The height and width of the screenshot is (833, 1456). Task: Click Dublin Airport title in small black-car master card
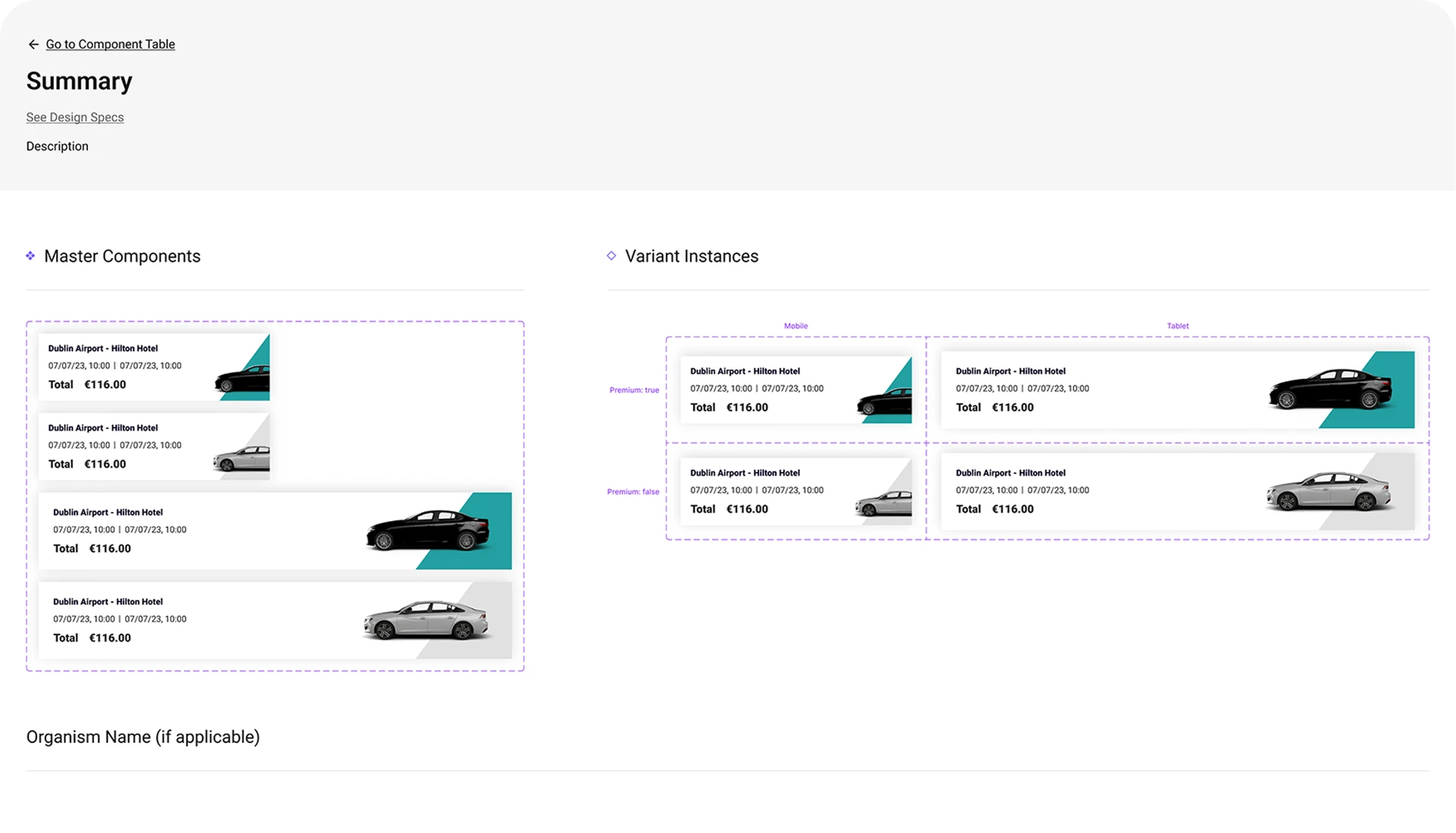(103, 349)
